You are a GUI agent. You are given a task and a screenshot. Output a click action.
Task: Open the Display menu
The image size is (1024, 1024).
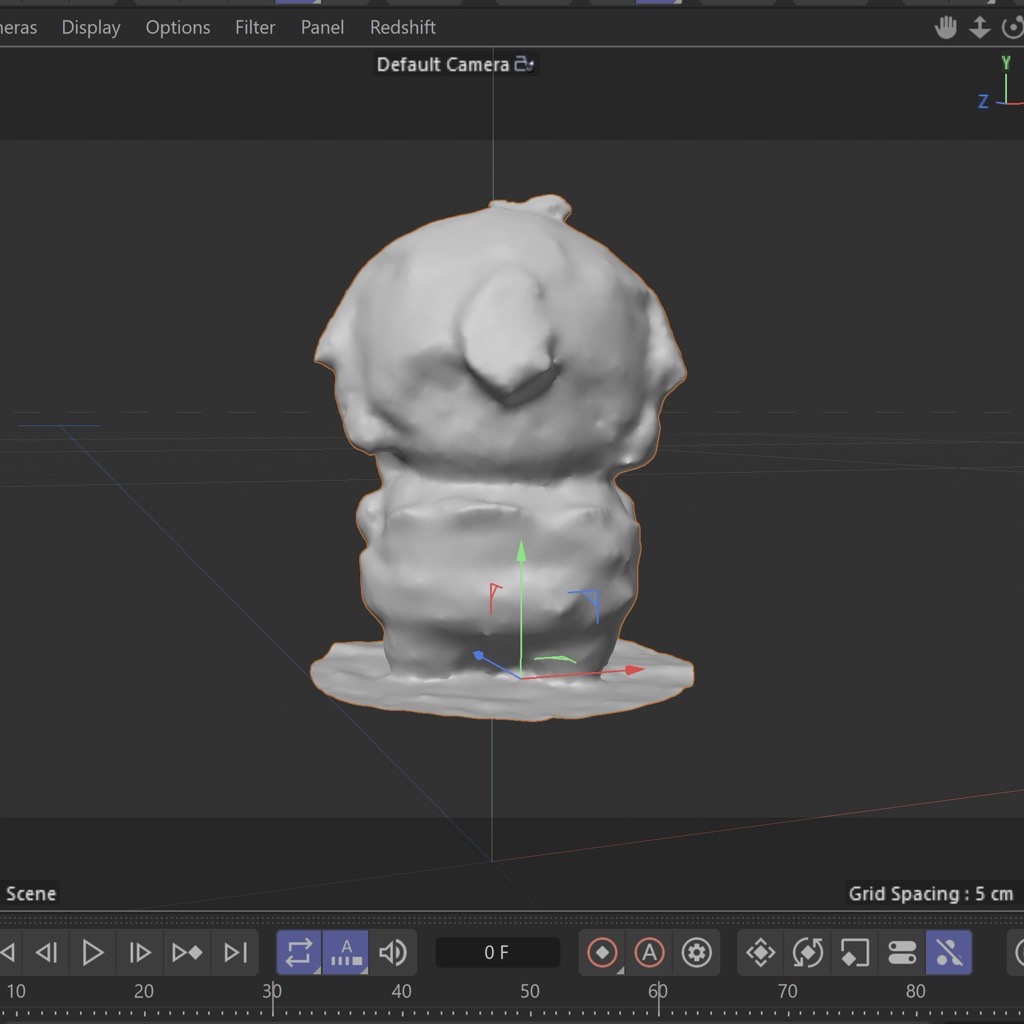coord(91,28)
